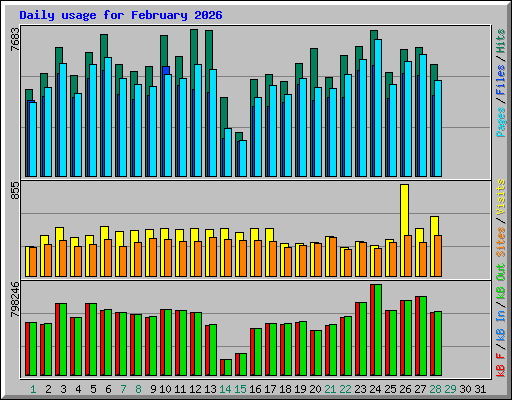
Task: Click the "kB Out" legend label
Action: coord(501,282)
